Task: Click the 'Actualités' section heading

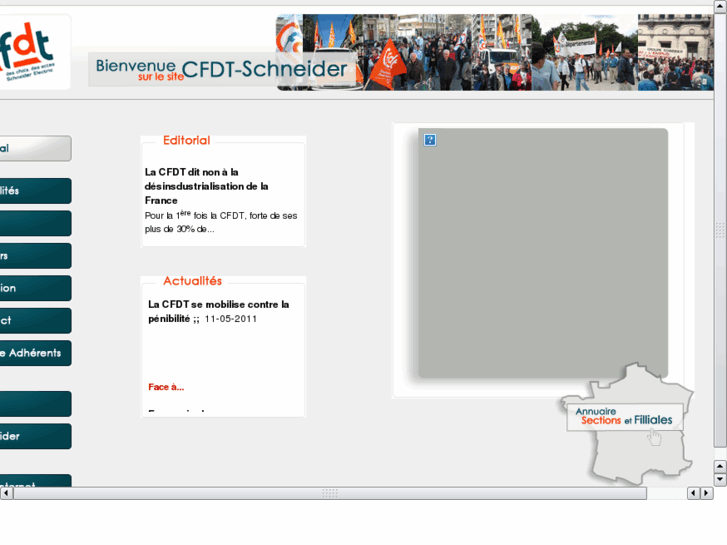Action: 192,281
